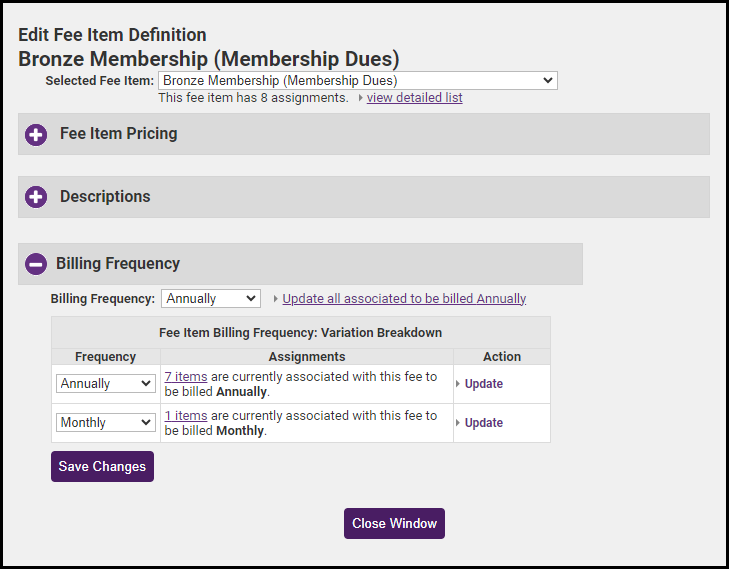Image resolution: width=729 pixels, height=569 pixels.
Task: Click arrow icon before Update all associated link
Action: 275,299
